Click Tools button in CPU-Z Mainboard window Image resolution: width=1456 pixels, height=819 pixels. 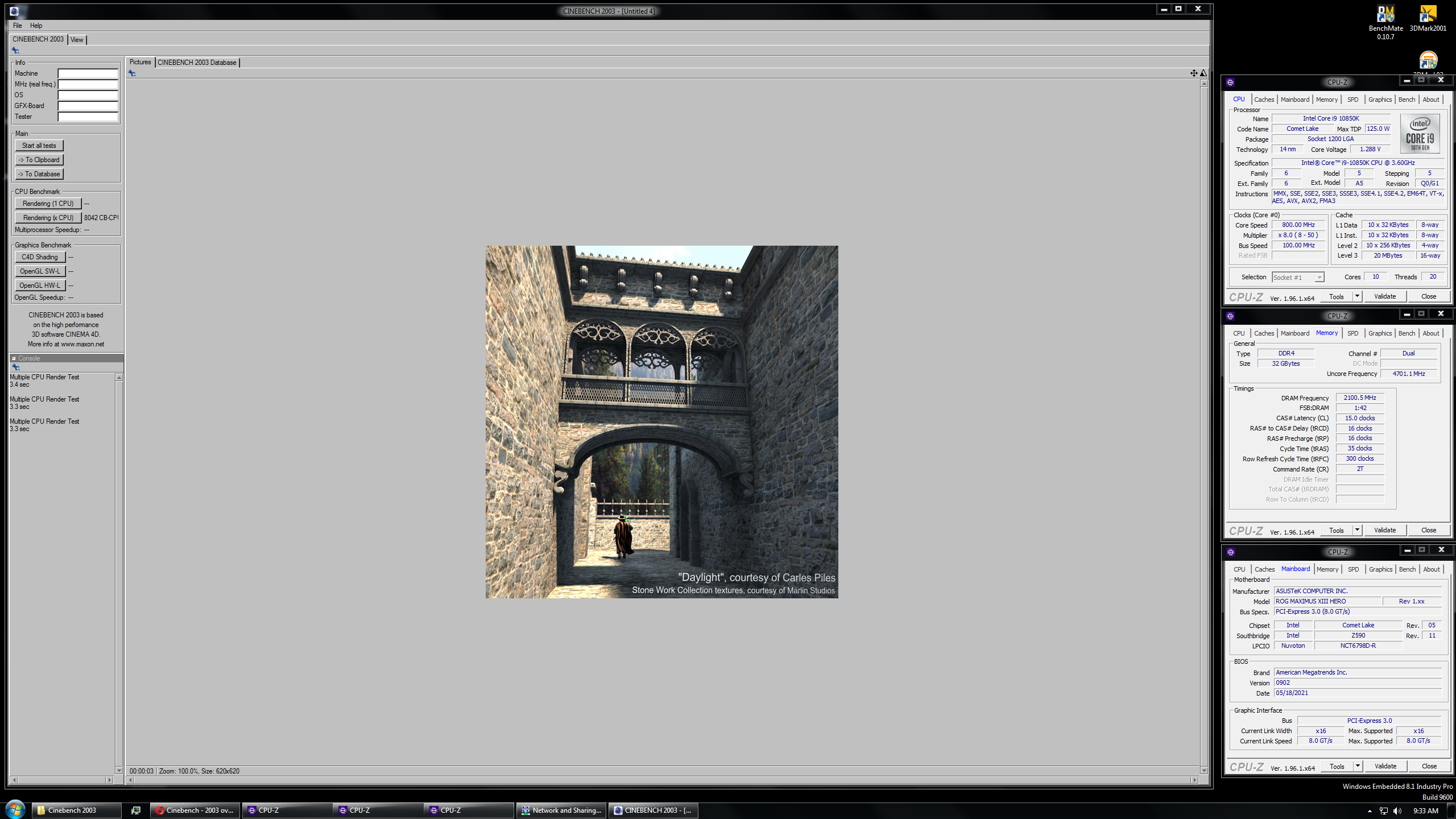pyautogui.click(x=1337, y=766)
